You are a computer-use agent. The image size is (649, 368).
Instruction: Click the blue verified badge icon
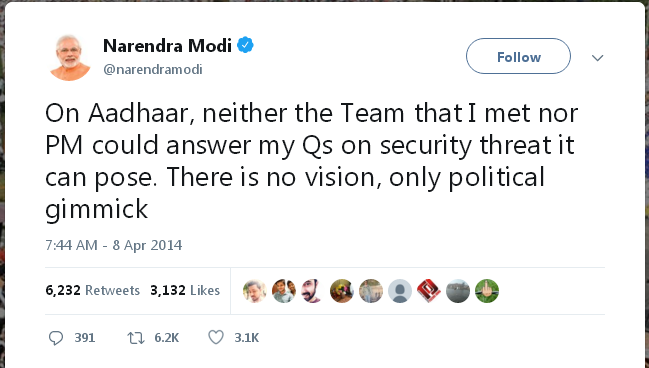click(x=245, y=45)
